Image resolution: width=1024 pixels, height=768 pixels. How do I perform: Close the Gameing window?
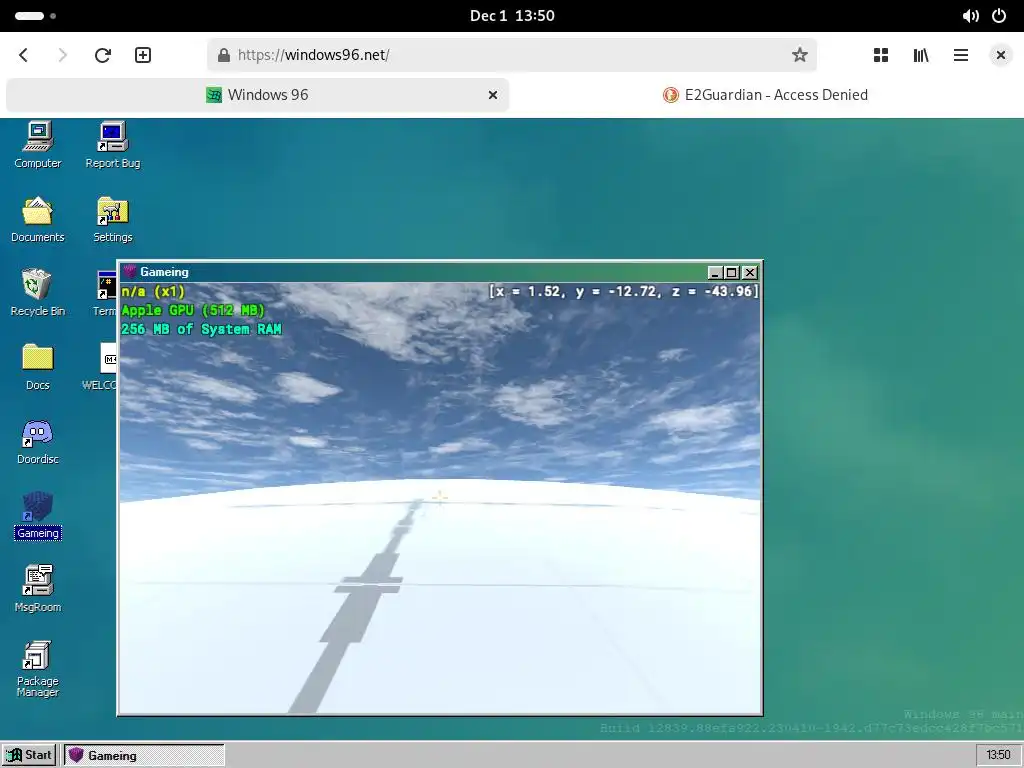click(750, 272)
